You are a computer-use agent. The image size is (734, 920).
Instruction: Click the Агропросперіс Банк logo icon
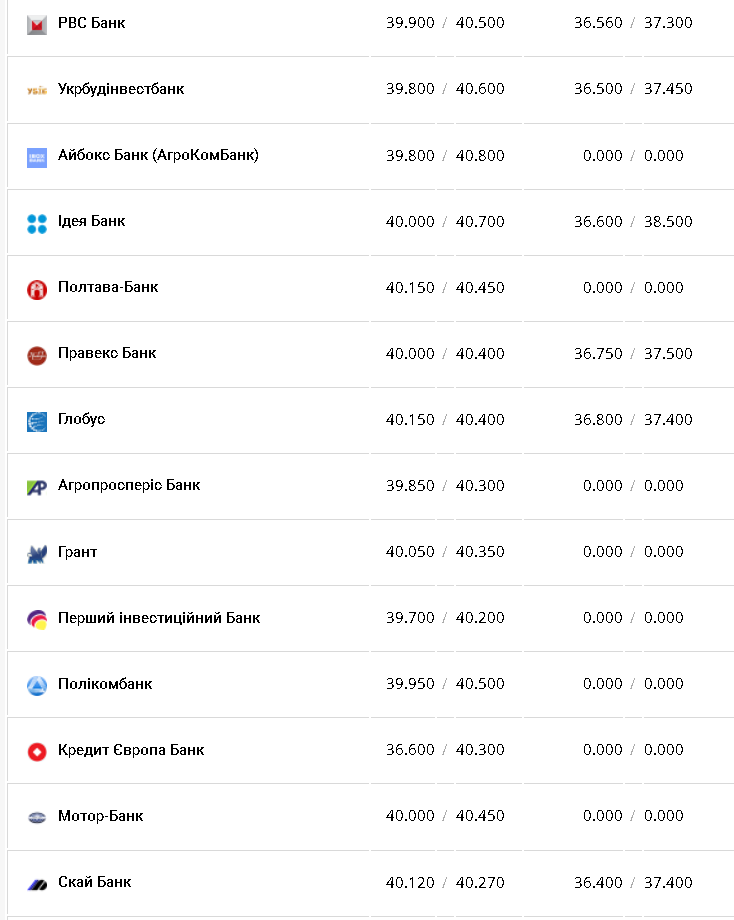pos(37,487)
